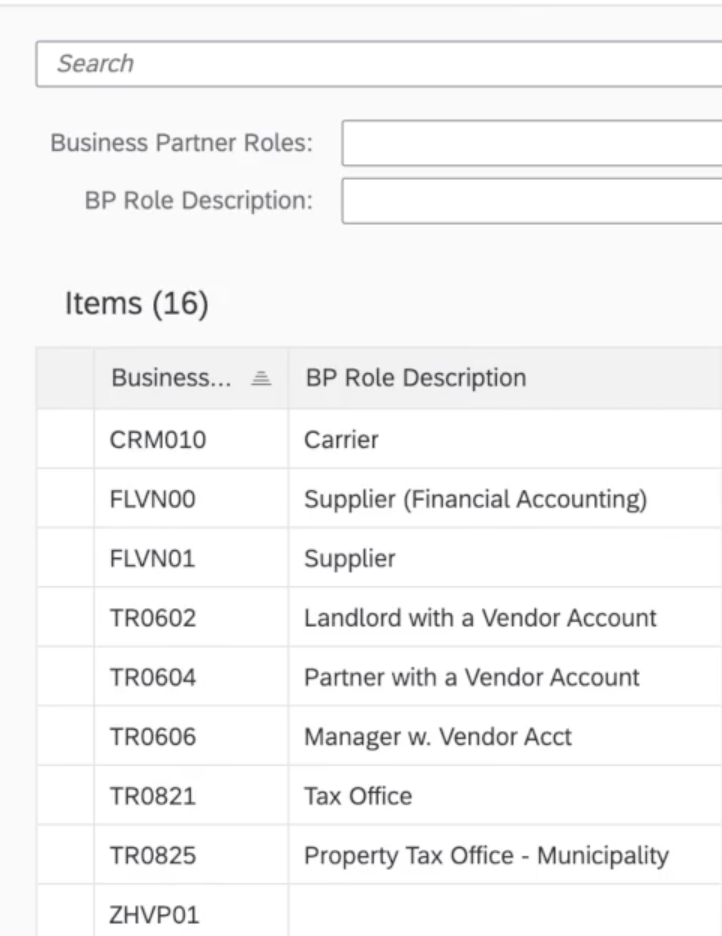Image resolution: width=722 pixels, height=936 pixels.
Task: Click the TR0604 role code
Action: tap(153, 677)
